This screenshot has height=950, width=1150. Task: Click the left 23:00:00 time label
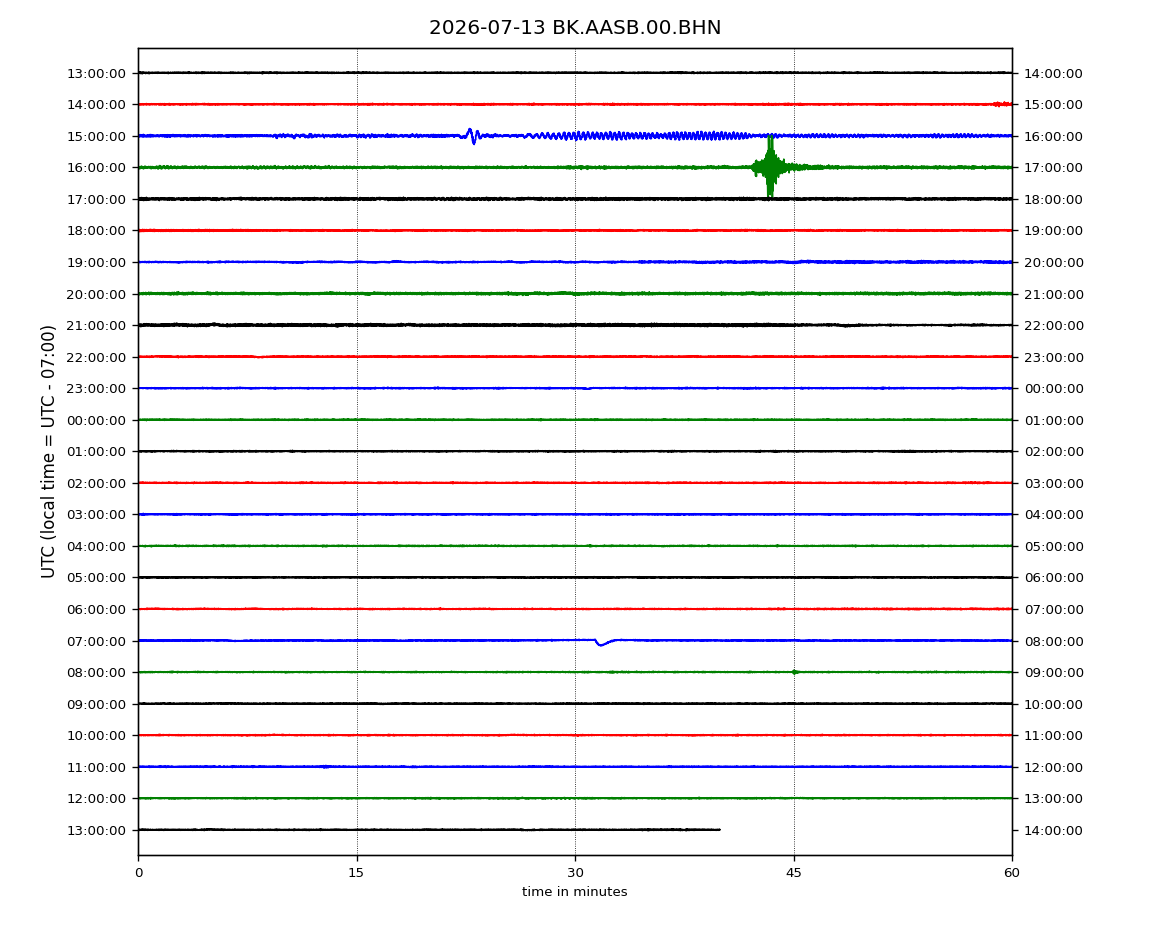(96, 389)
